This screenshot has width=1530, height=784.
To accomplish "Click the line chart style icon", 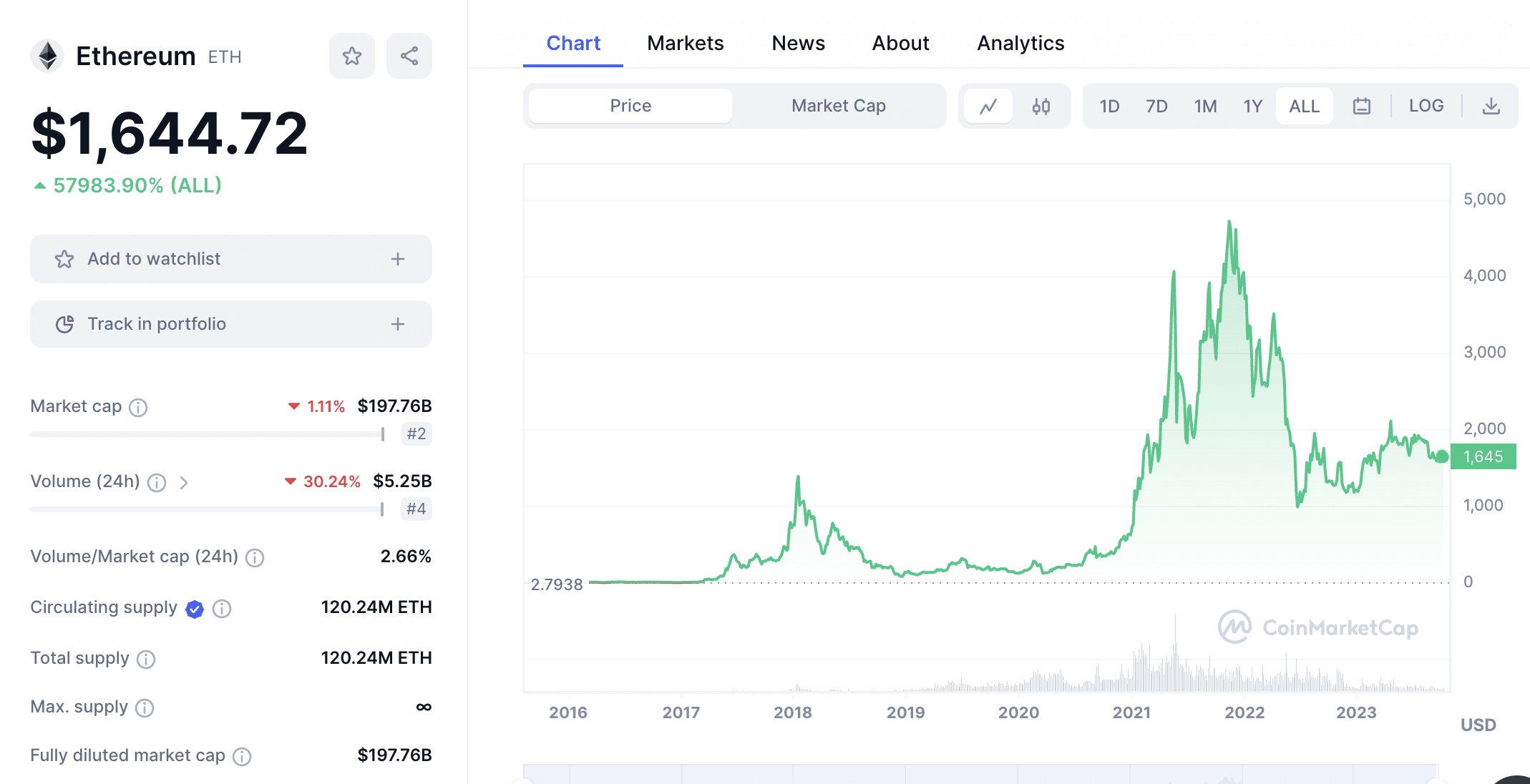I will [989, 104].
